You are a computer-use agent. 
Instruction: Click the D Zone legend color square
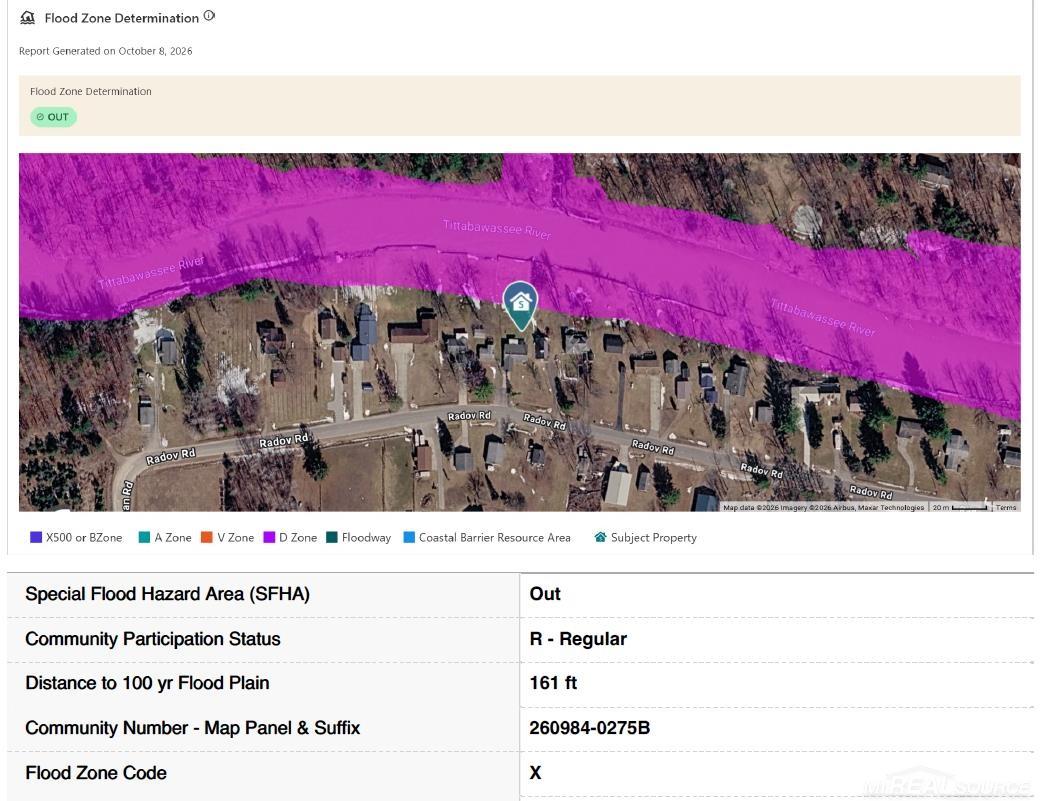[269, 537]
